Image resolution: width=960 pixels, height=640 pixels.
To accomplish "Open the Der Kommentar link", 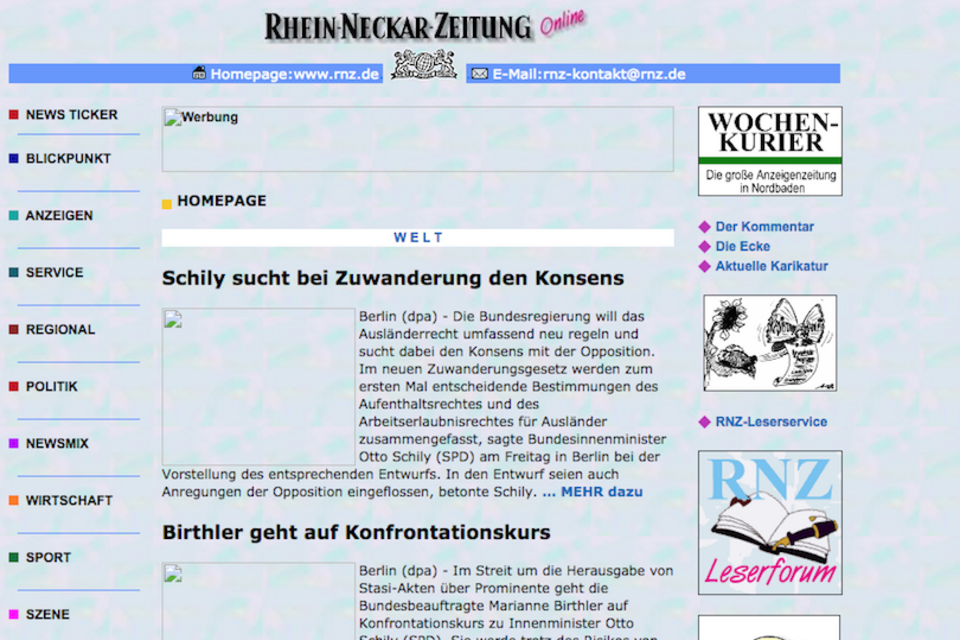I will pos(765,227).
